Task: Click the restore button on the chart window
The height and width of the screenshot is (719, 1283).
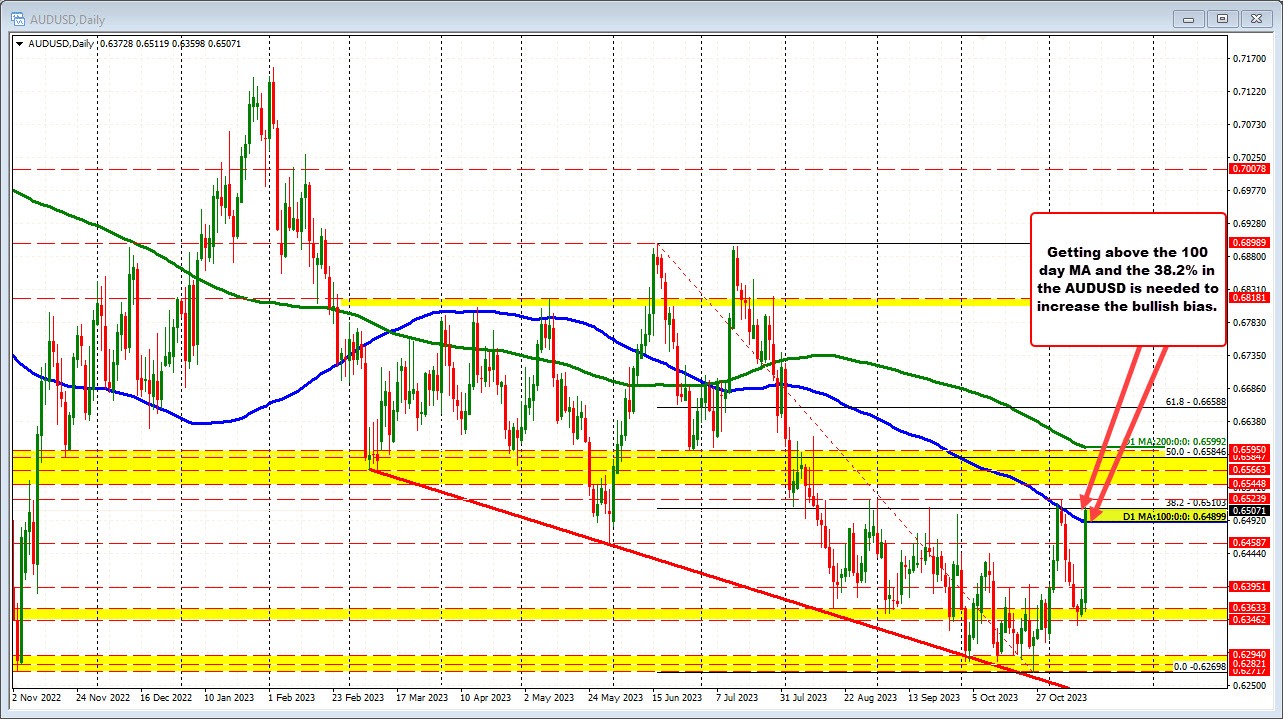Action: click(1222, 18)
